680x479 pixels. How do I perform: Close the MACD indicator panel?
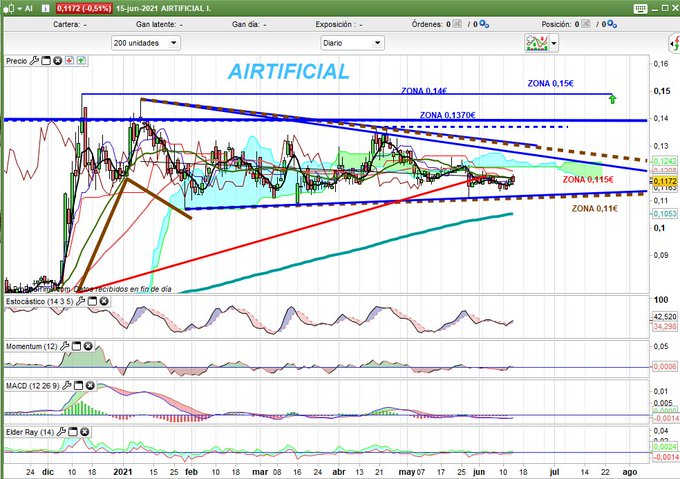click(x=90, y=385)
